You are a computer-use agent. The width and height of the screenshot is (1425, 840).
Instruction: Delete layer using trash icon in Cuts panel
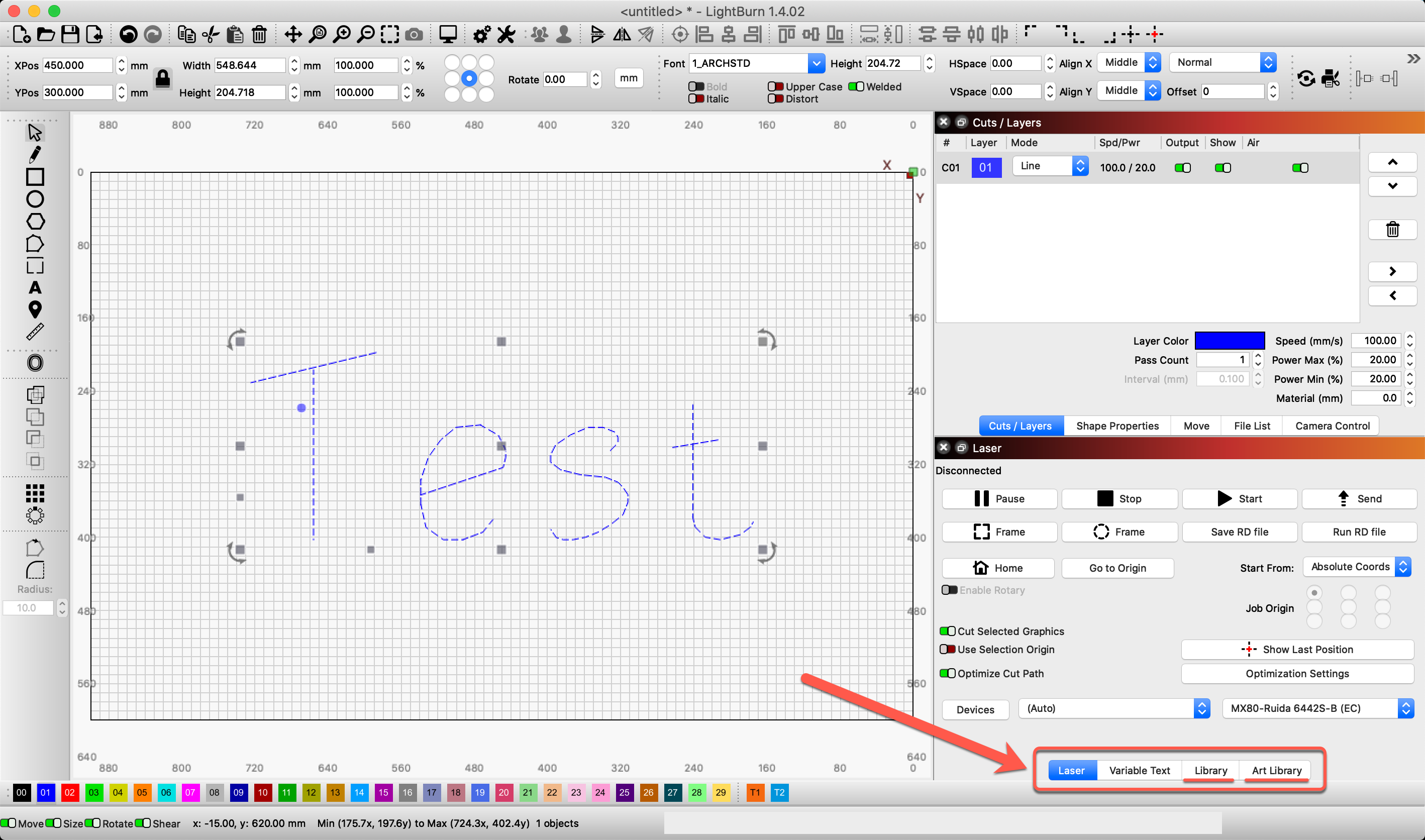point(1392,229)
